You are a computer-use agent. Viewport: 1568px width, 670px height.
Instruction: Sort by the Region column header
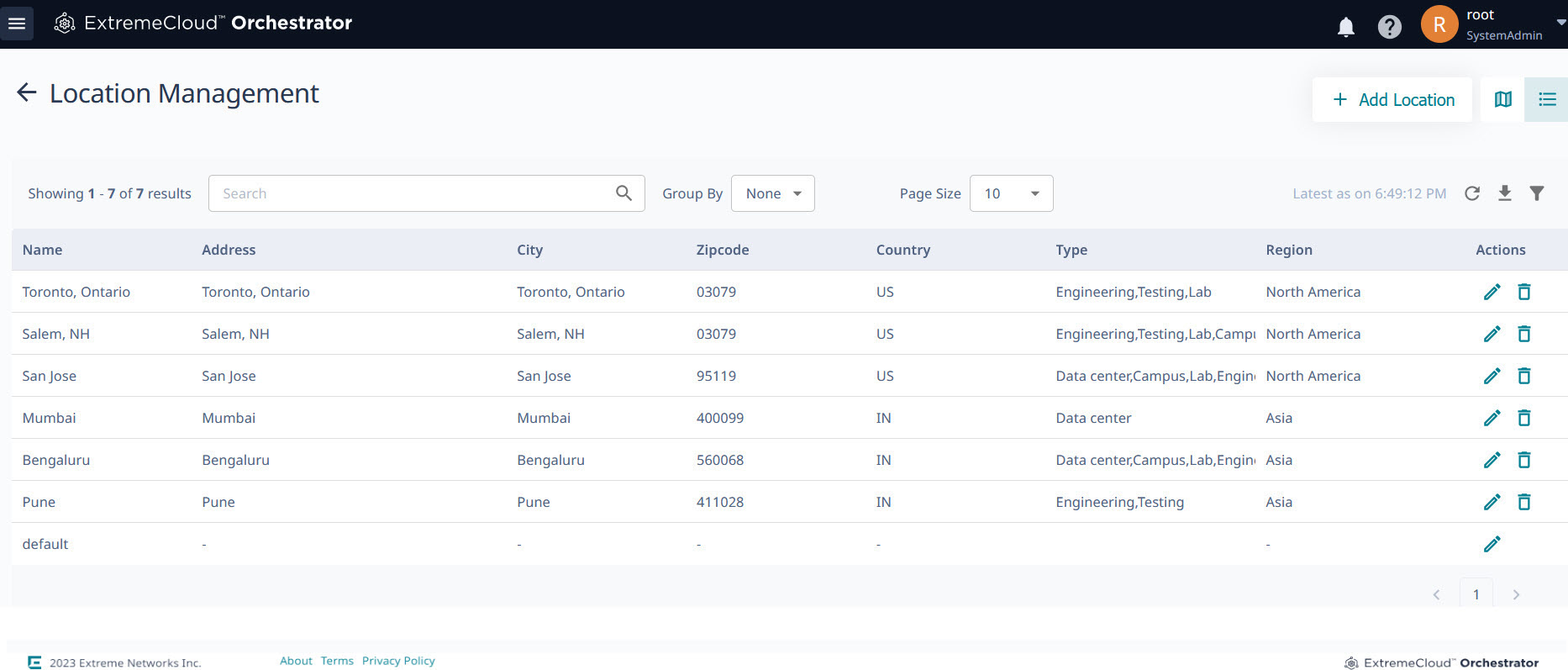click(x=1289, y=250)
